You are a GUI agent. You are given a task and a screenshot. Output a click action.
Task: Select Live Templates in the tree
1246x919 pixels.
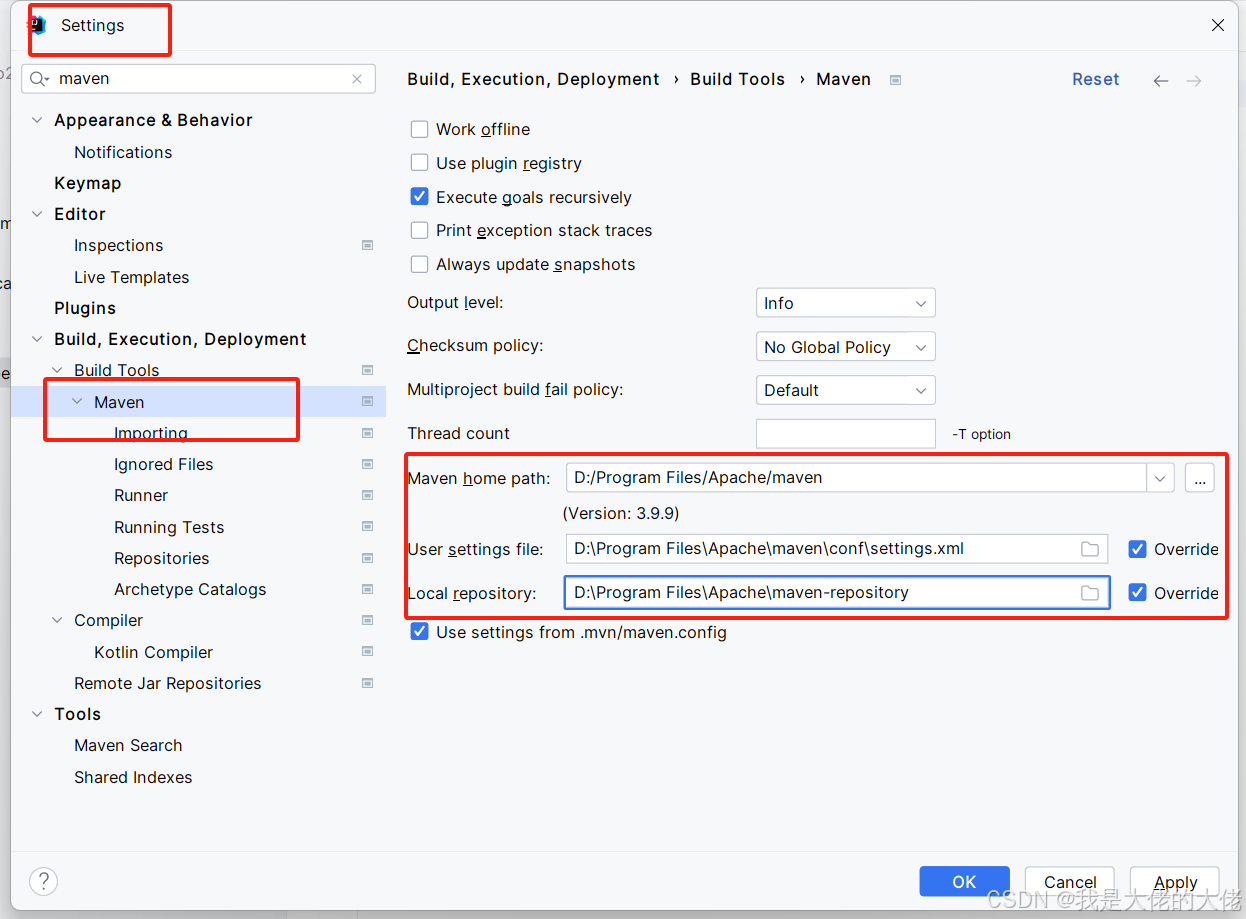pos(132,277)
